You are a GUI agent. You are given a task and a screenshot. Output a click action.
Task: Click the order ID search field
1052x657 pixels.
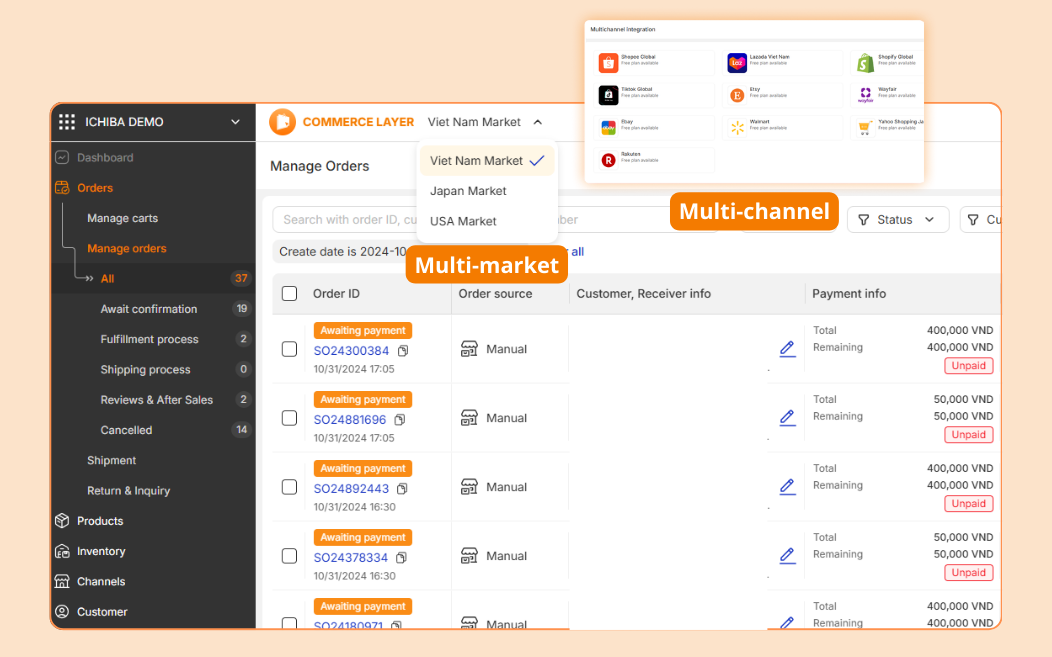(x=344, y=219)
